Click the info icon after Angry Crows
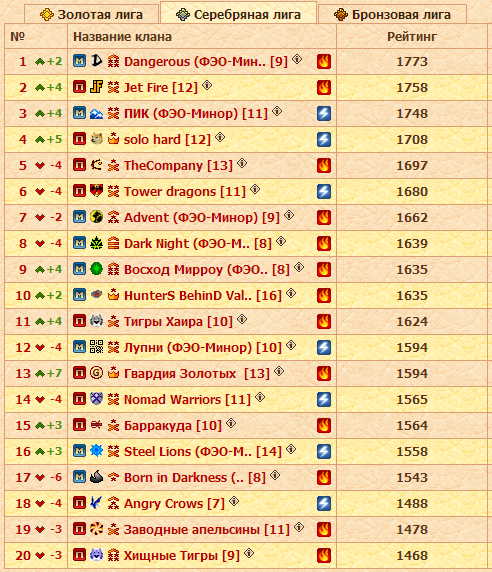 tap(234, 501)
